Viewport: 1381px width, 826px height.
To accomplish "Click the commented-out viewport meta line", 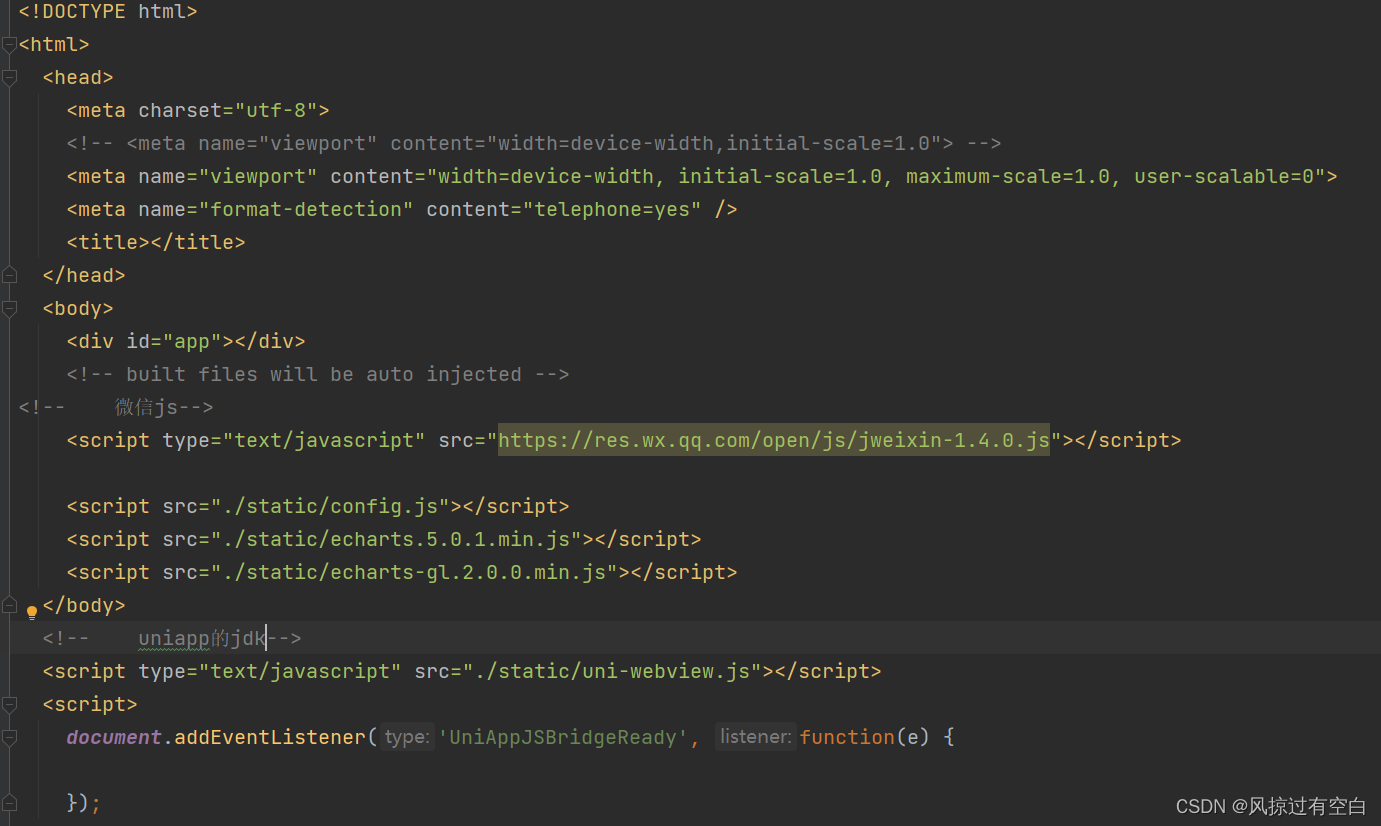I will point(534,143).
